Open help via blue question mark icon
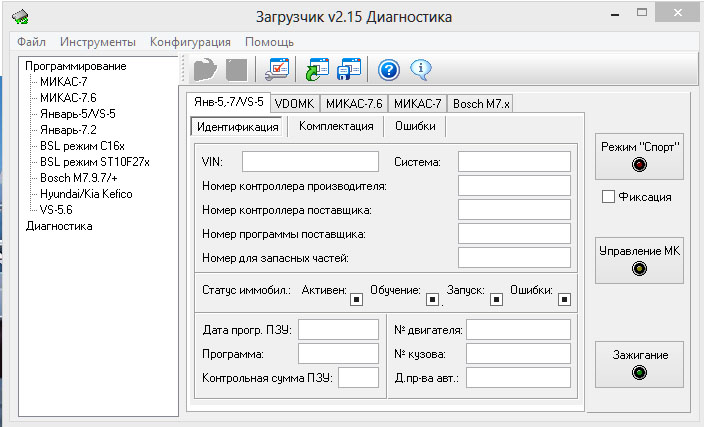Image resolution: width=704 pixels, height=427 pixels. [x=389, y=70]
